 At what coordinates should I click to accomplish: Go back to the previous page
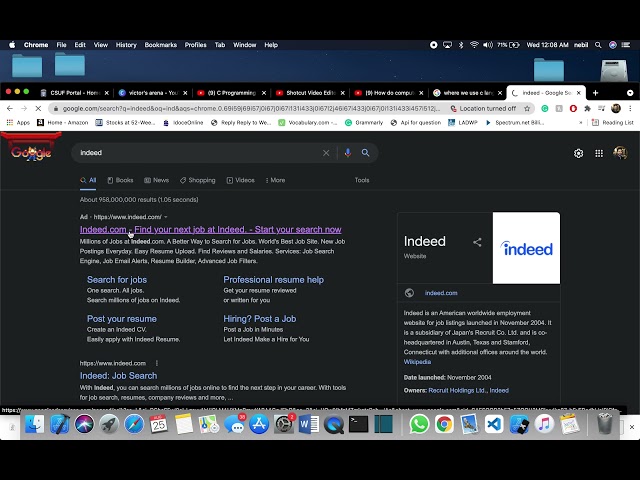[10, 109]
